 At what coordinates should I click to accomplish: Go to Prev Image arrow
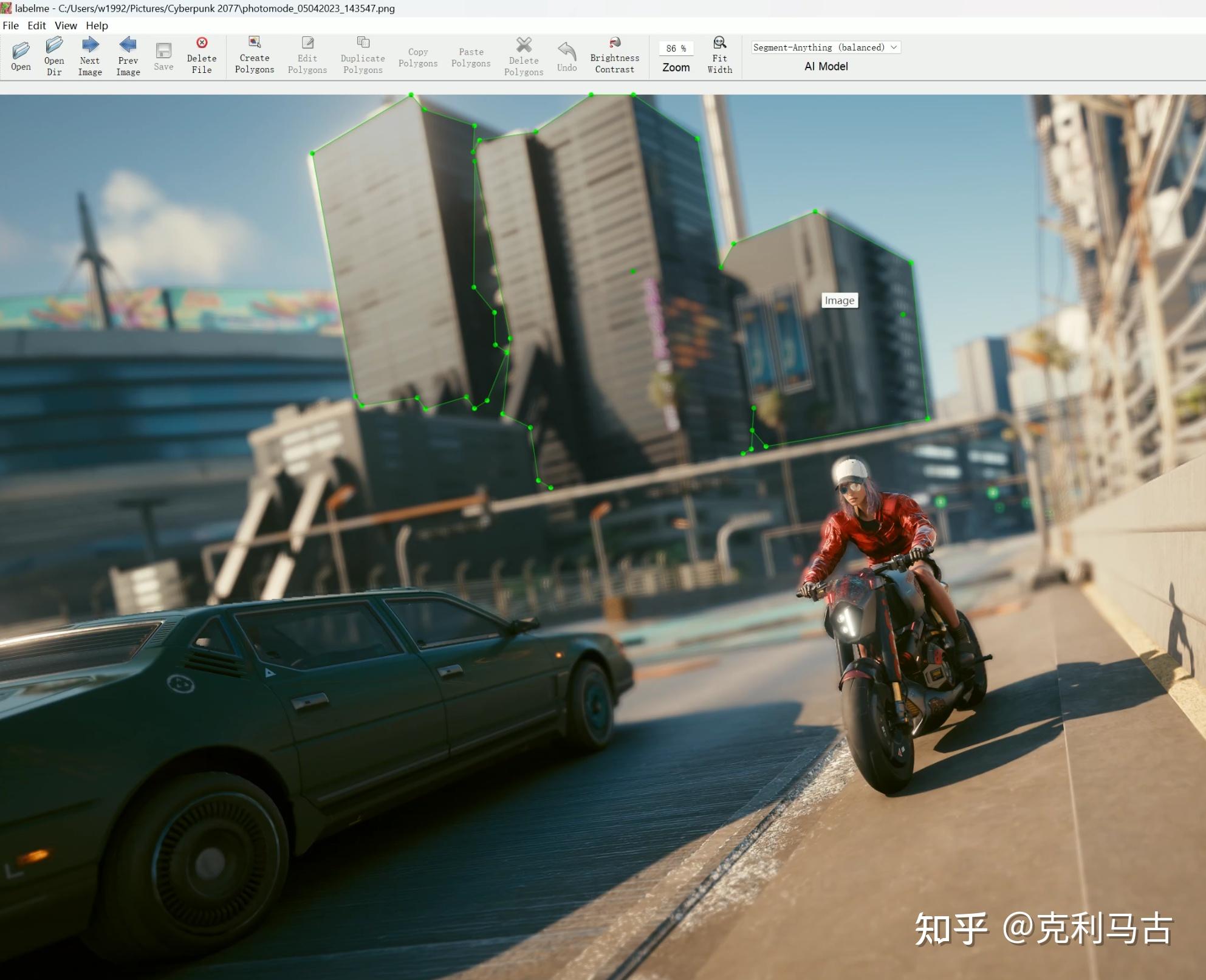coord(128,45)
